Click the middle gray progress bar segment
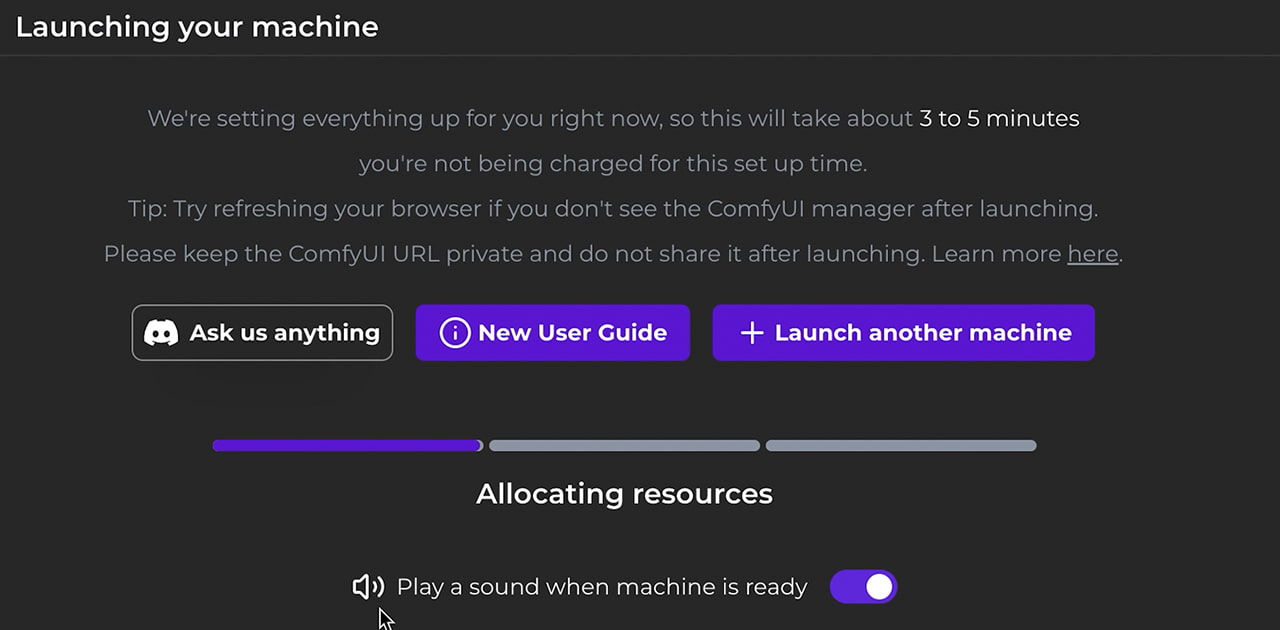The width and height of the screenshot is (1280, 630). tap(624, 446)
